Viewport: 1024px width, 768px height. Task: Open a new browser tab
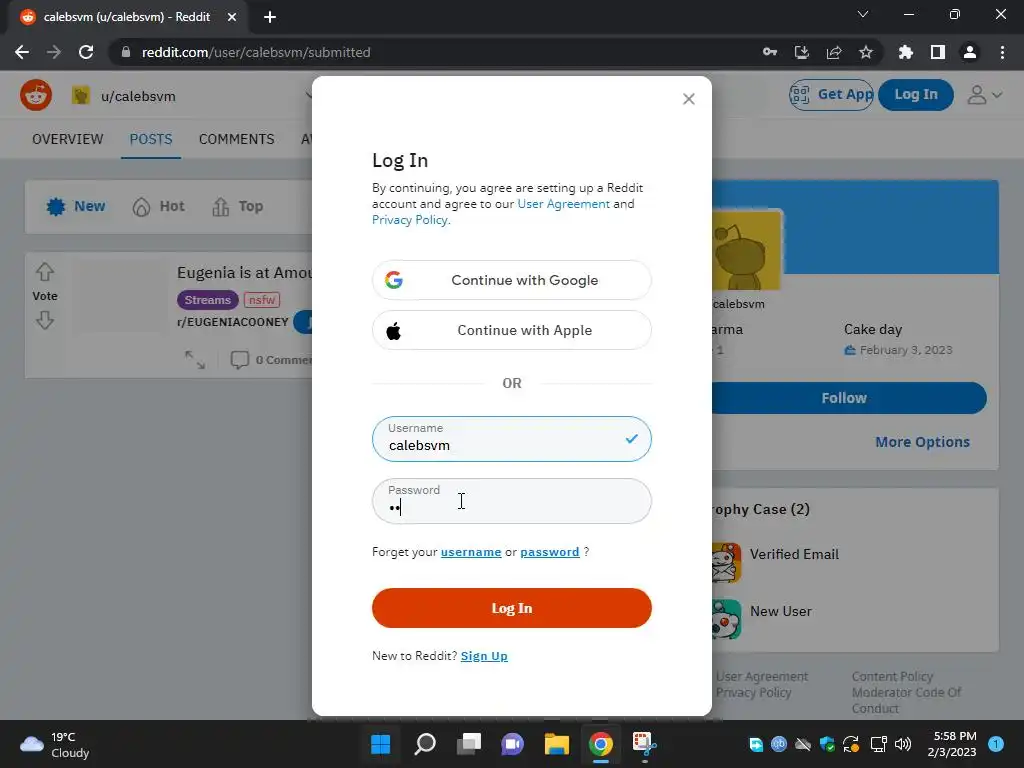click(270, 17)
